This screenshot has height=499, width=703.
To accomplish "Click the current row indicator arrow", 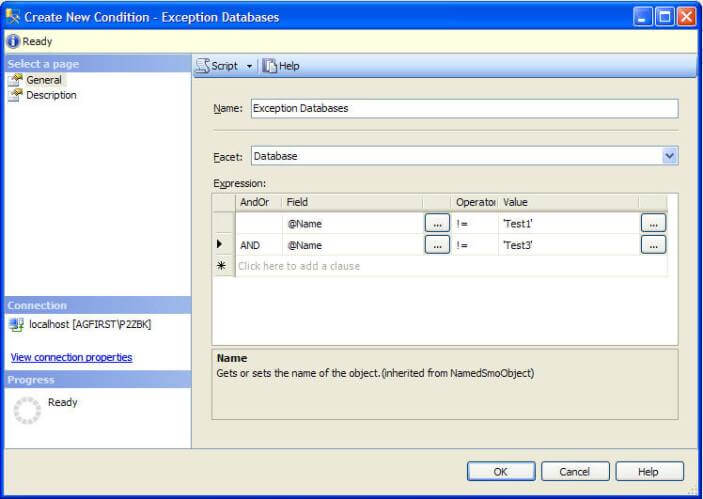I will (x=220, y=244).
